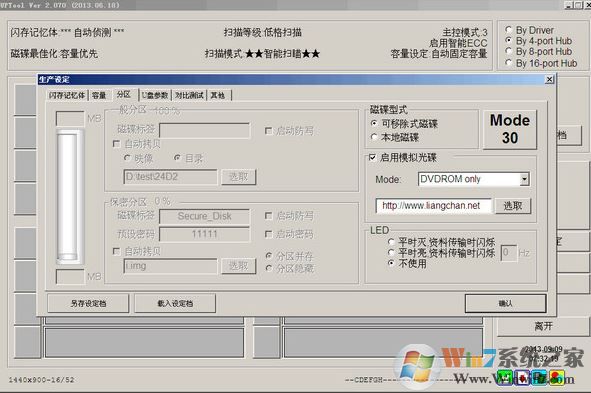
Task: Click the cyan status icon at bottom right
Action: (539, 378)
